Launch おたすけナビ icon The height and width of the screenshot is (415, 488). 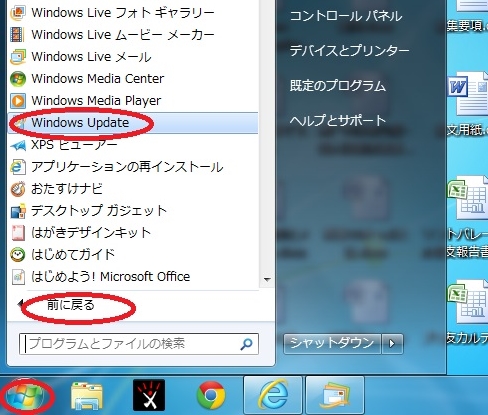pos(18,189)
